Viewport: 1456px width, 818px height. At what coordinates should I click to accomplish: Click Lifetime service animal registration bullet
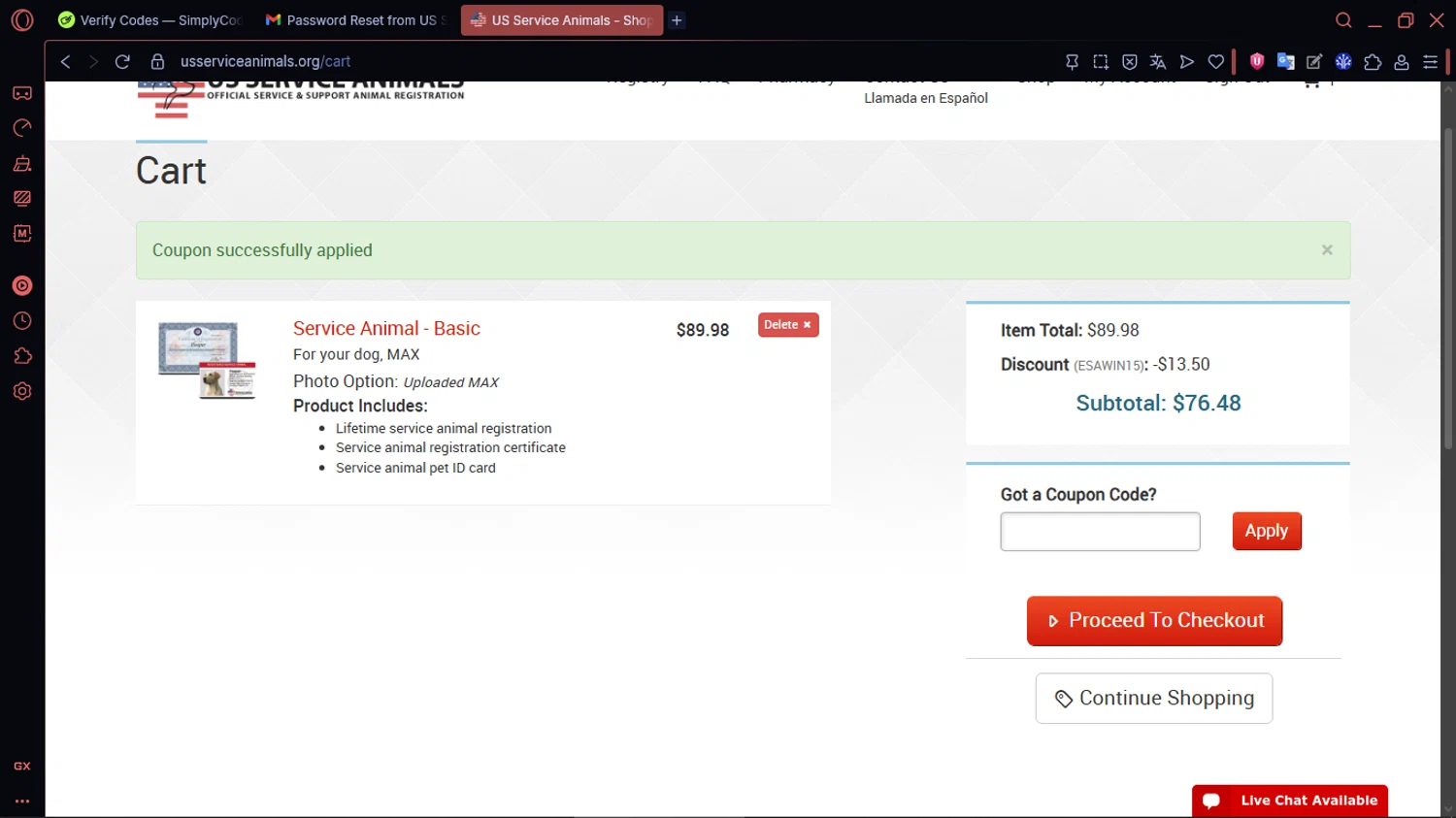[x=444, y=428]
